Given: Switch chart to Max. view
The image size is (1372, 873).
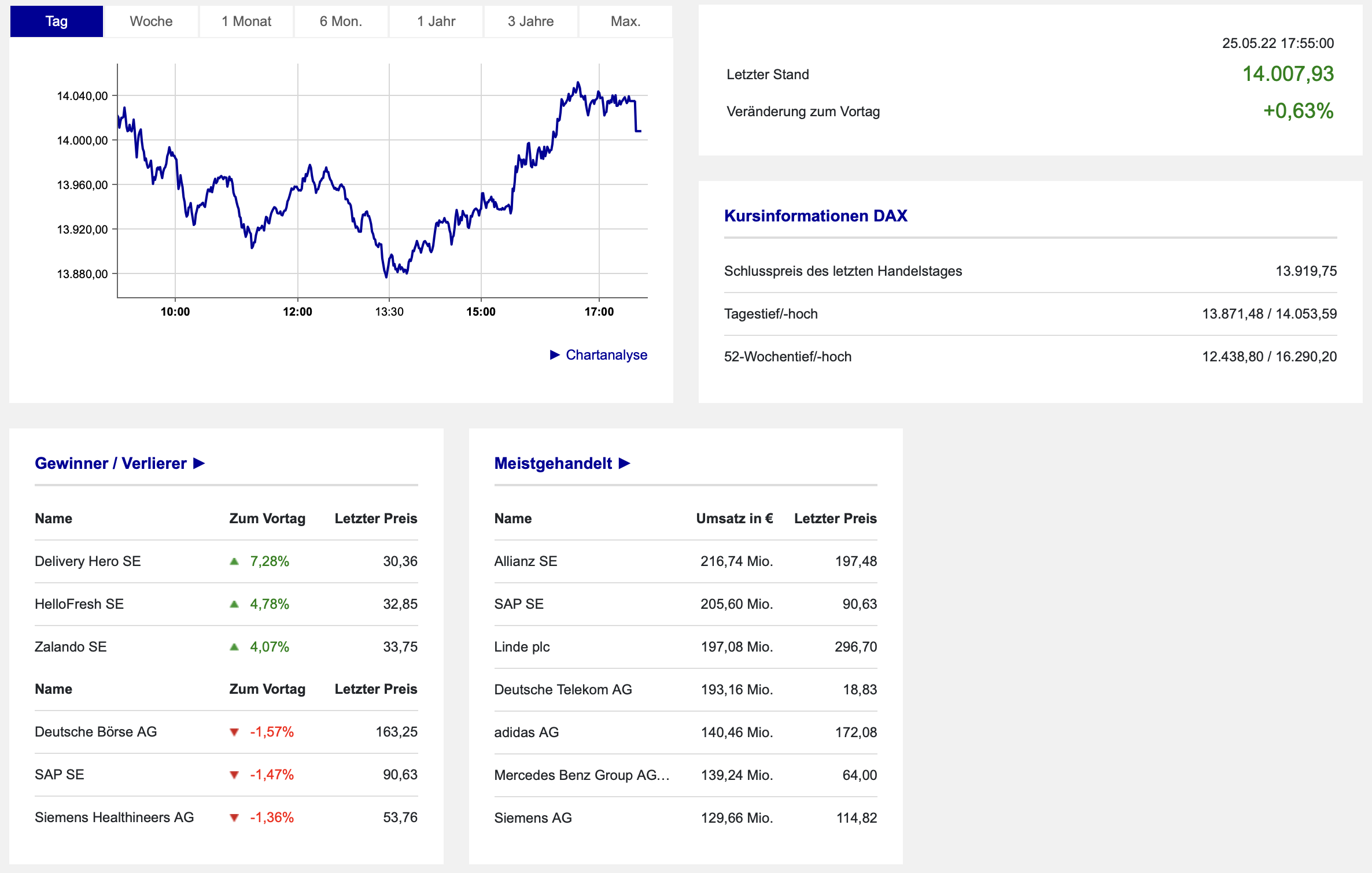Looking at the screenshot, I should coord(626,21).
